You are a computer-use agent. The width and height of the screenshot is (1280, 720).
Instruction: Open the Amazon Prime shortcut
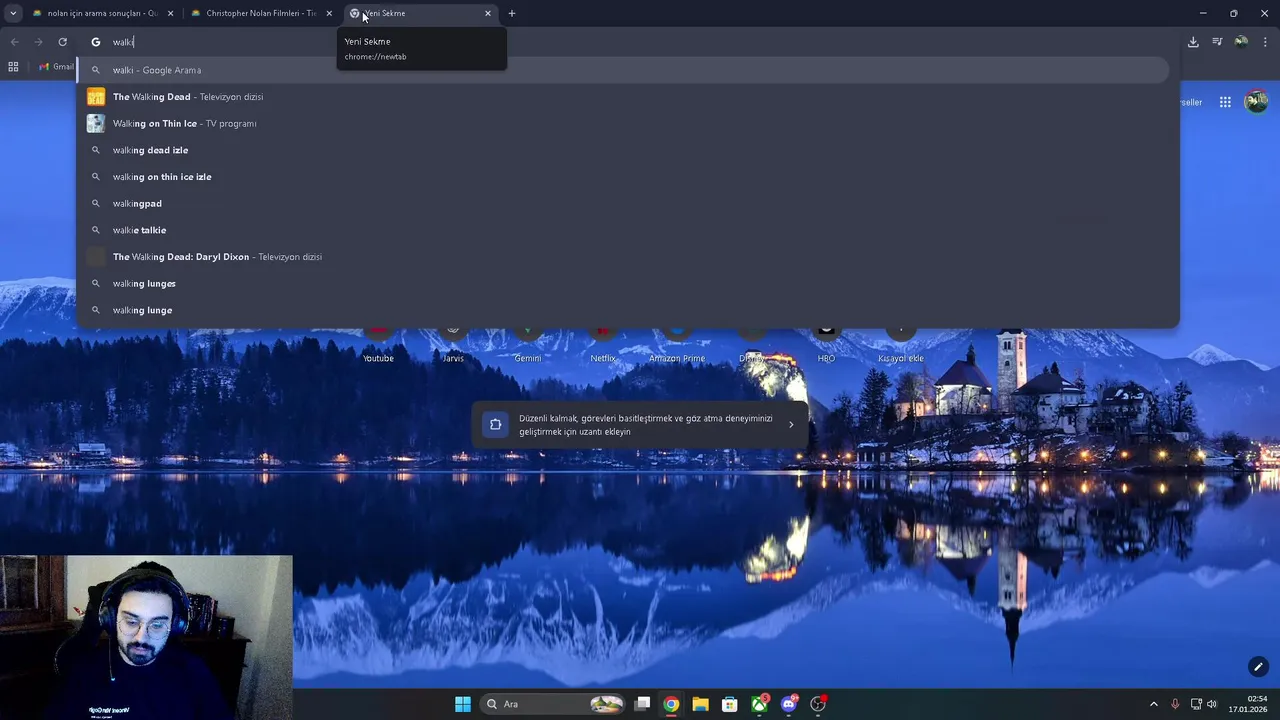click(x=677, y=345)
